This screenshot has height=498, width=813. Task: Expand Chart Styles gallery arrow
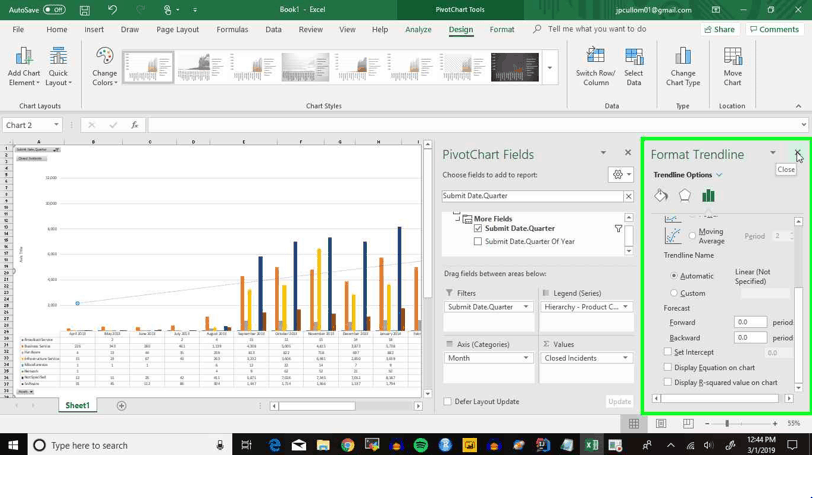[x=550, y=67]
